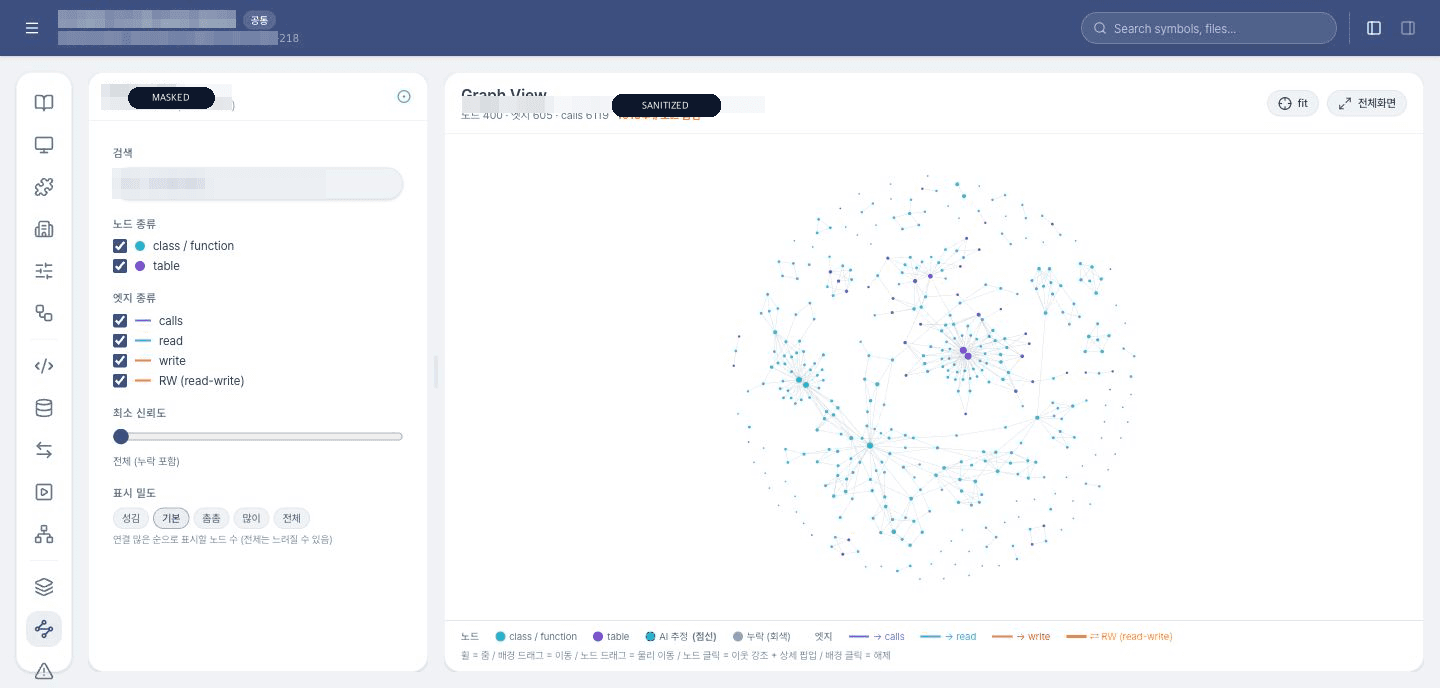Click the 전체화면 fullscreen button
Screen dimensions: 1440x688
[1367, 103]
